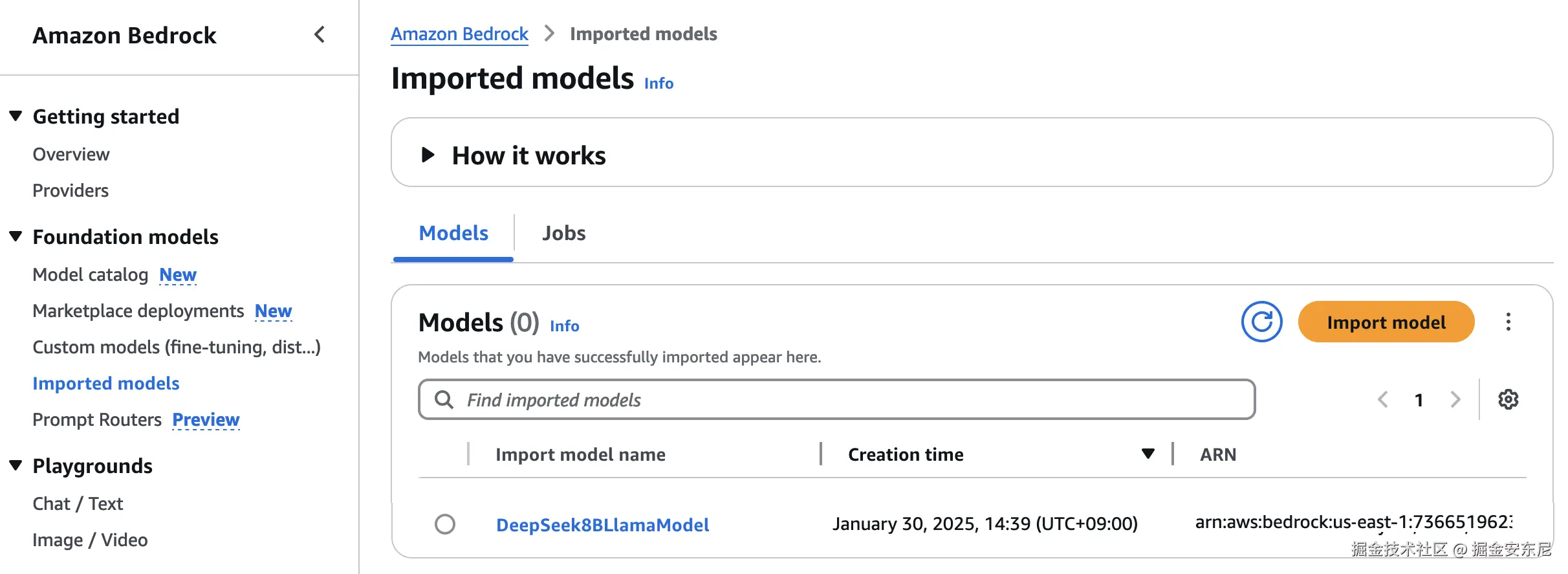Screen dimensions: 1568x574
Task: Click the search magnifier icon
Action: coord(444,399)
